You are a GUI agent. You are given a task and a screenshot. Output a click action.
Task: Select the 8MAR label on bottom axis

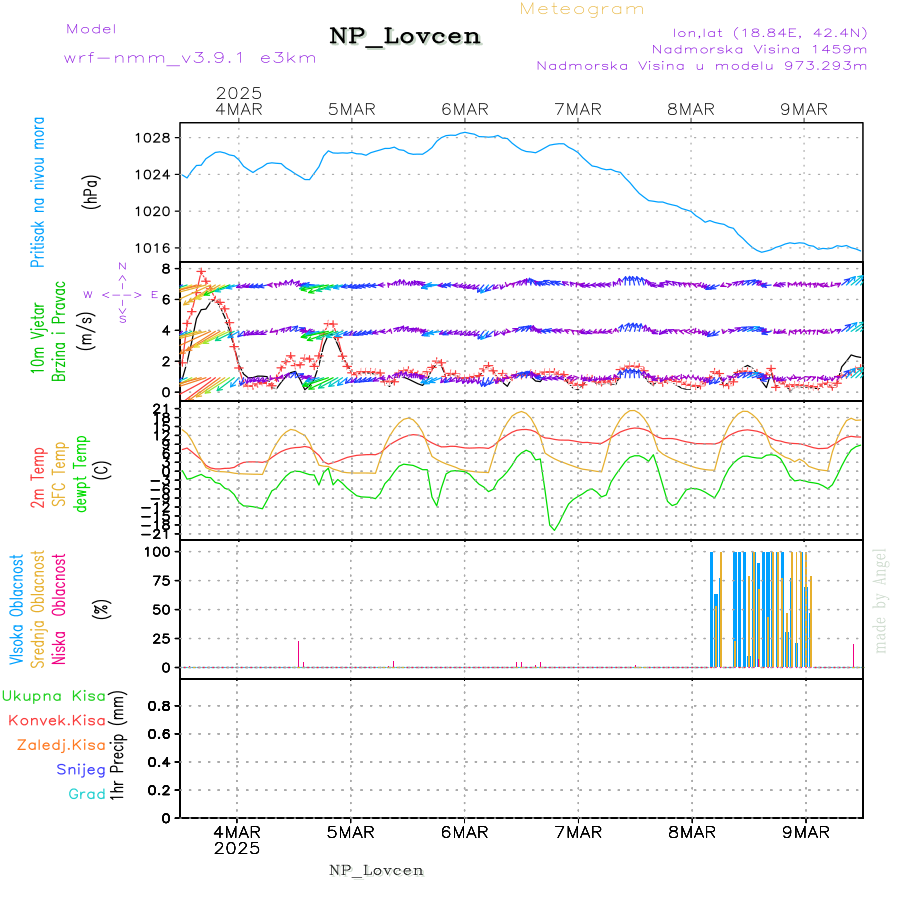[692, 831]
